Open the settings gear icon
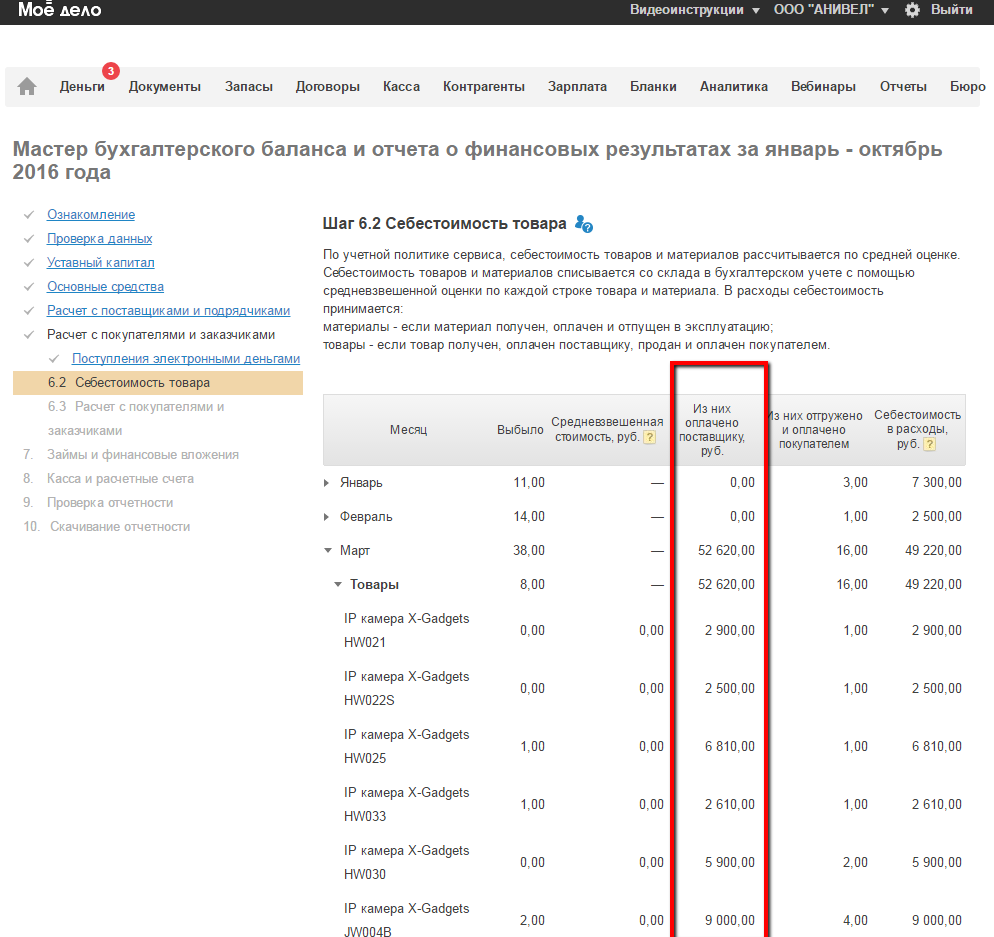The image size is (994, 937). tap(912, 10)
